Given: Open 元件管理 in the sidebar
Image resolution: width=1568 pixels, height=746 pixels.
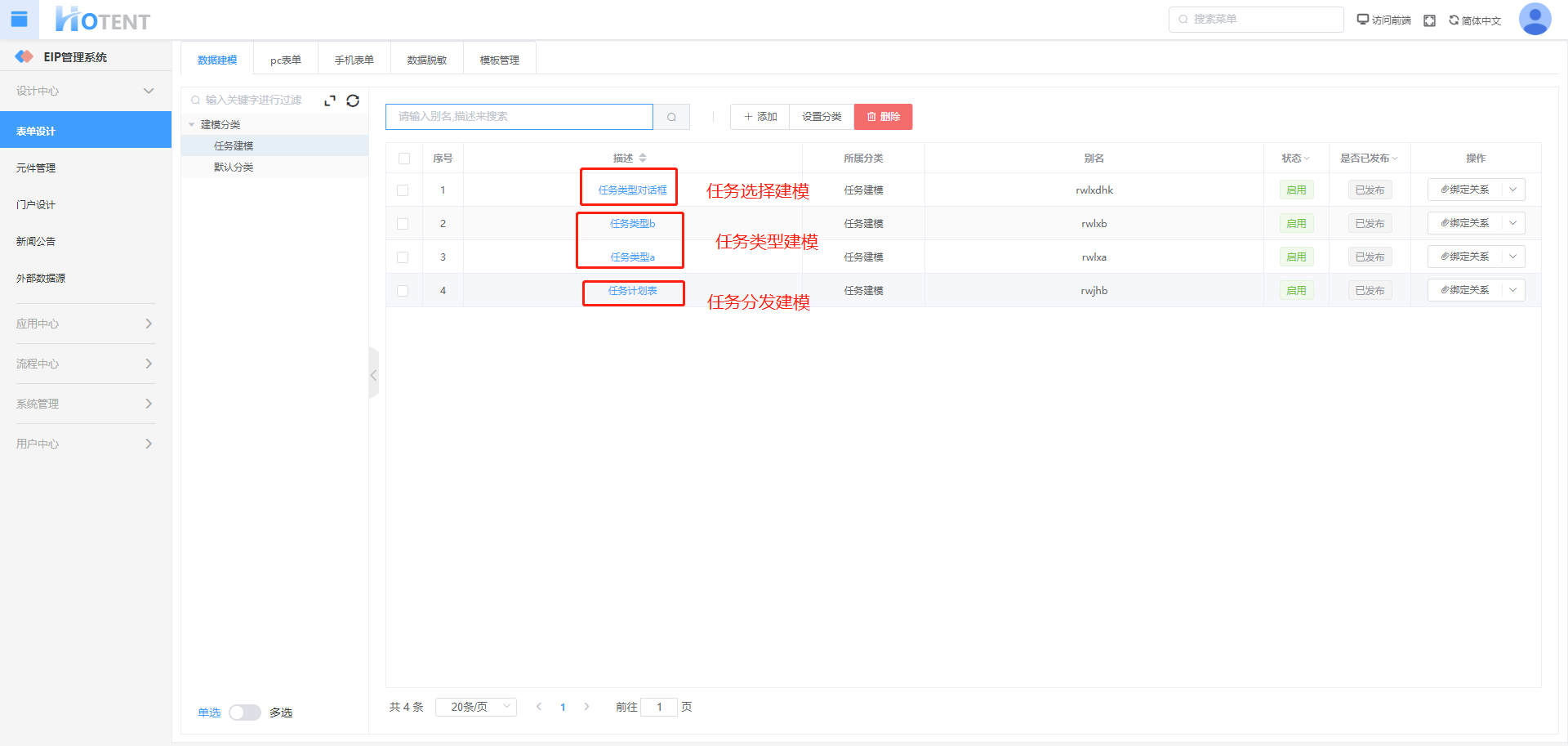Looking at the screenshot, I should click(86, 168).
